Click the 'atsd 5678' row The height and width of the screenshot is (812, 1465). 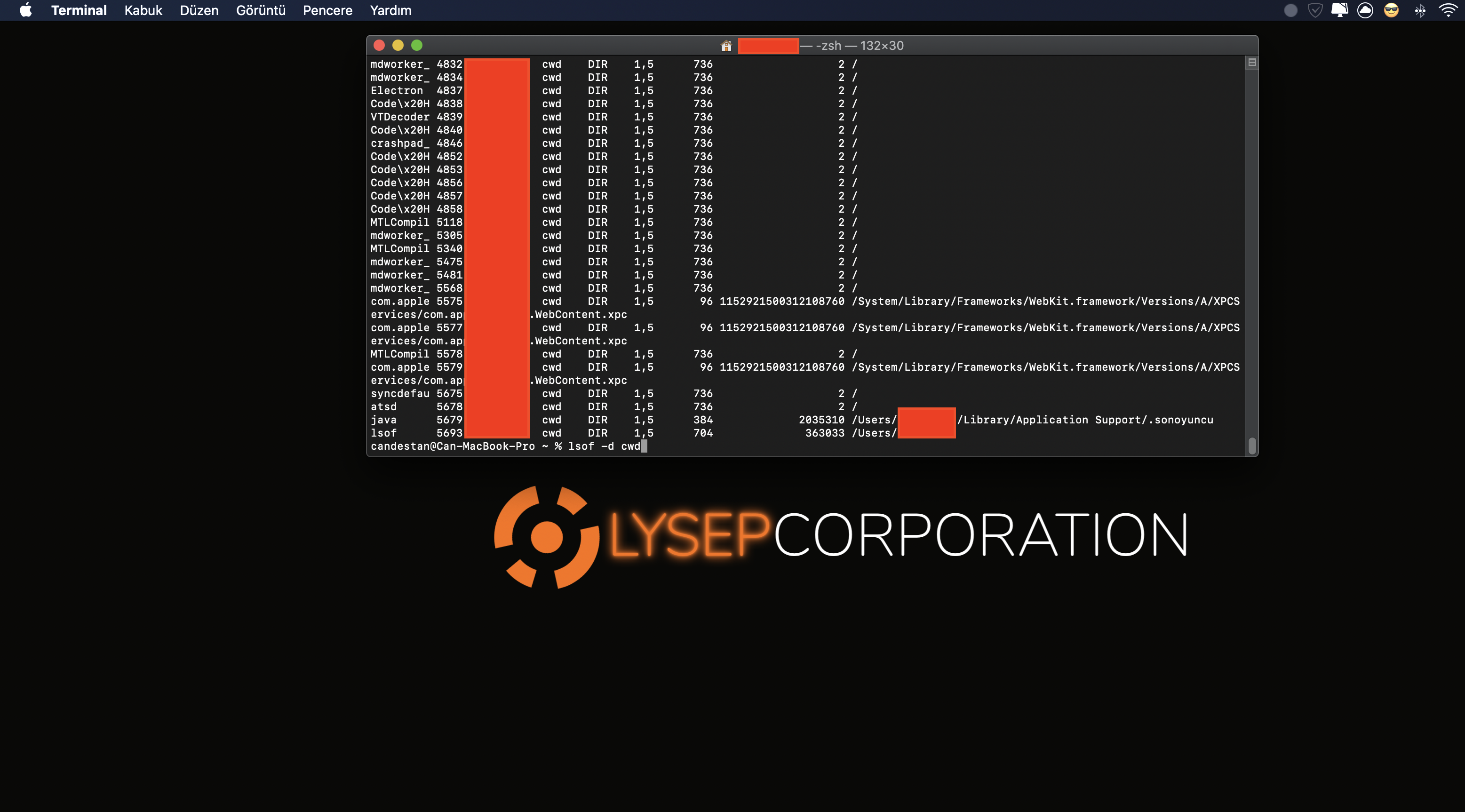pos(613,406)
